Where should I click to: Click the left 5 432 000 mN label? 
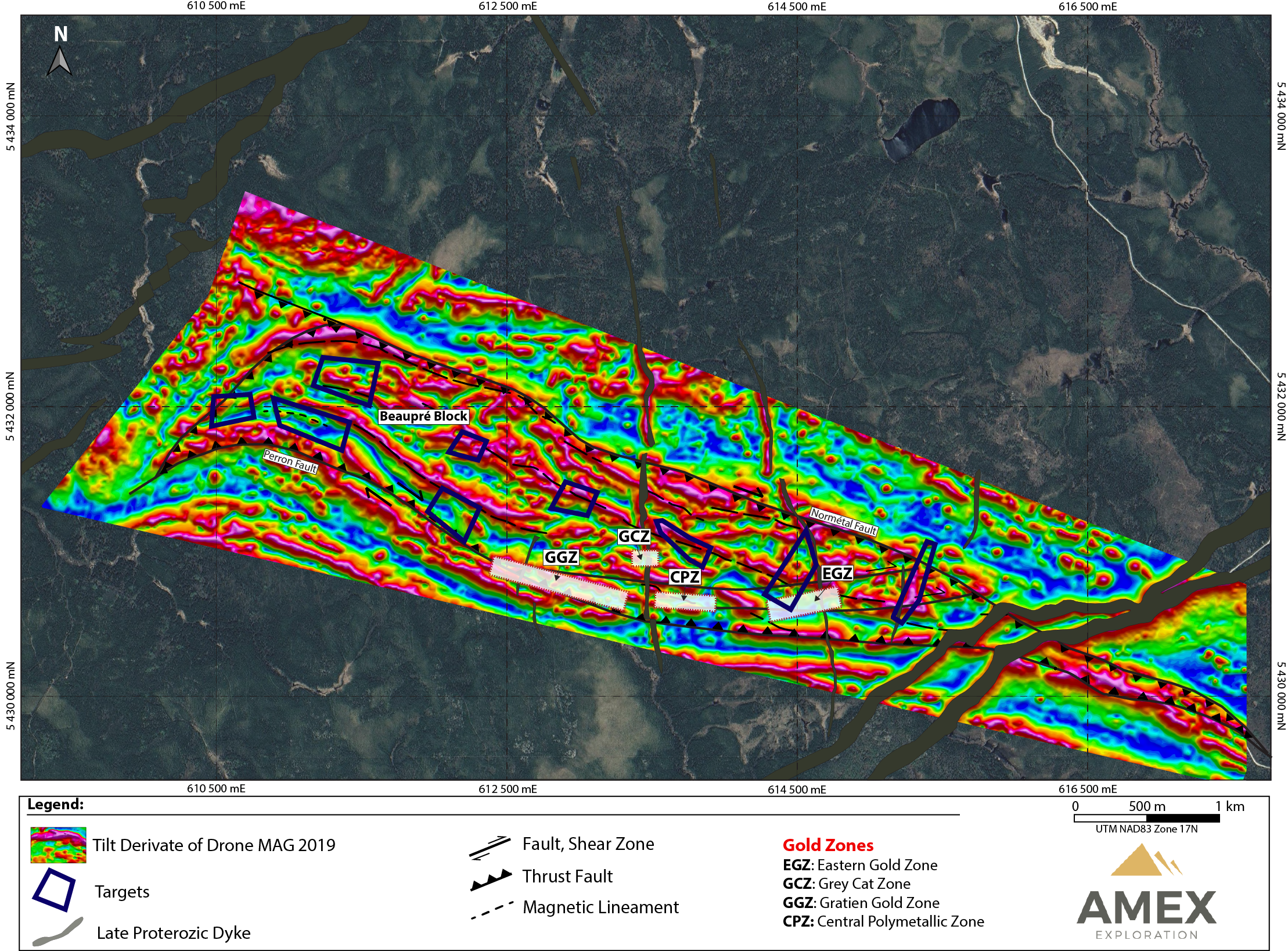coord(10,406)
